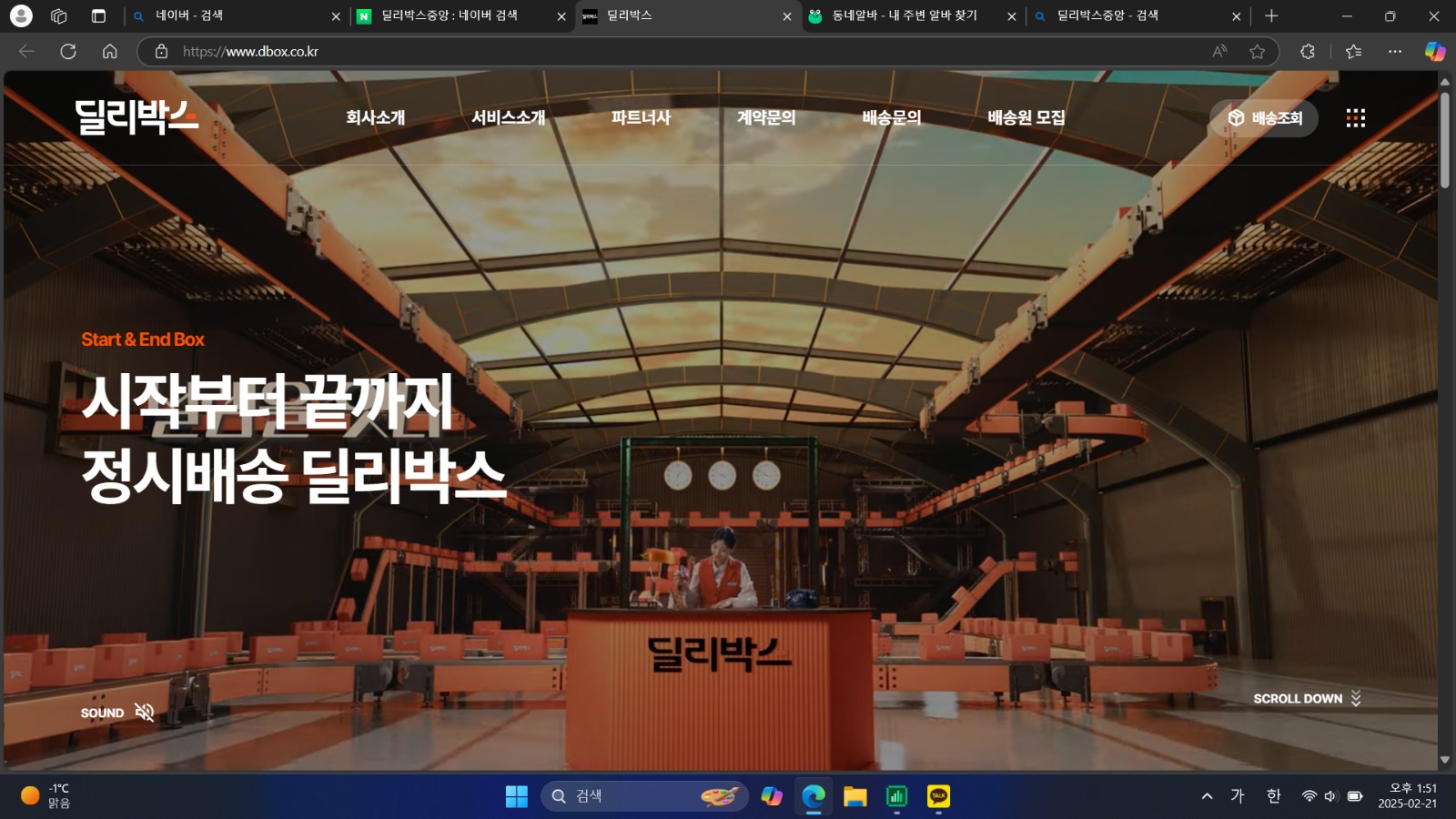Open the 계약문의 menu
1456x819 pixels.
(x=766, y=117)
